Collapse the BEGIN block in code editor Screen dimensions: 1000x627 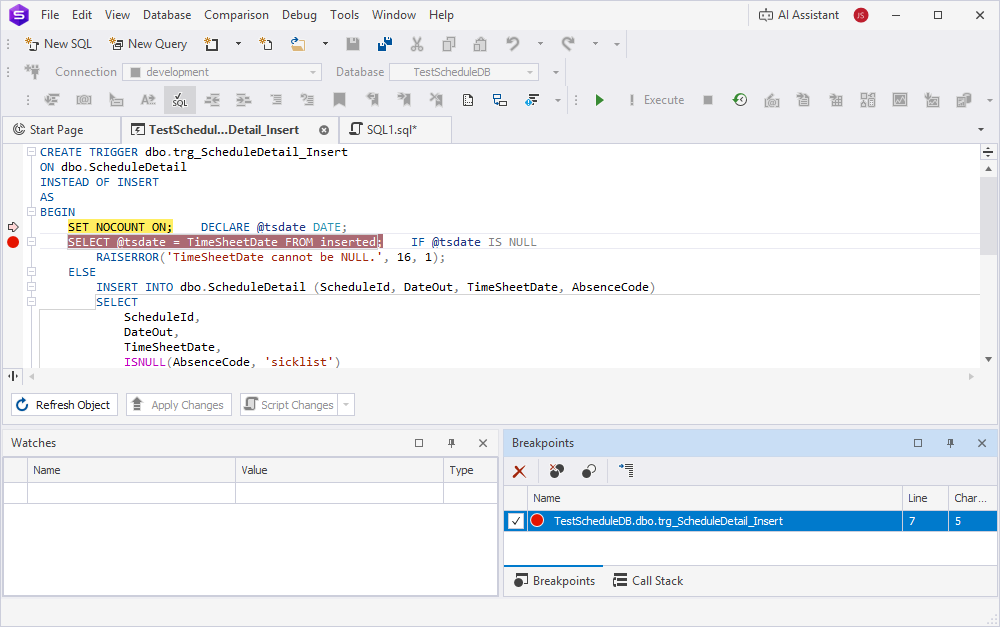(31, 212)
